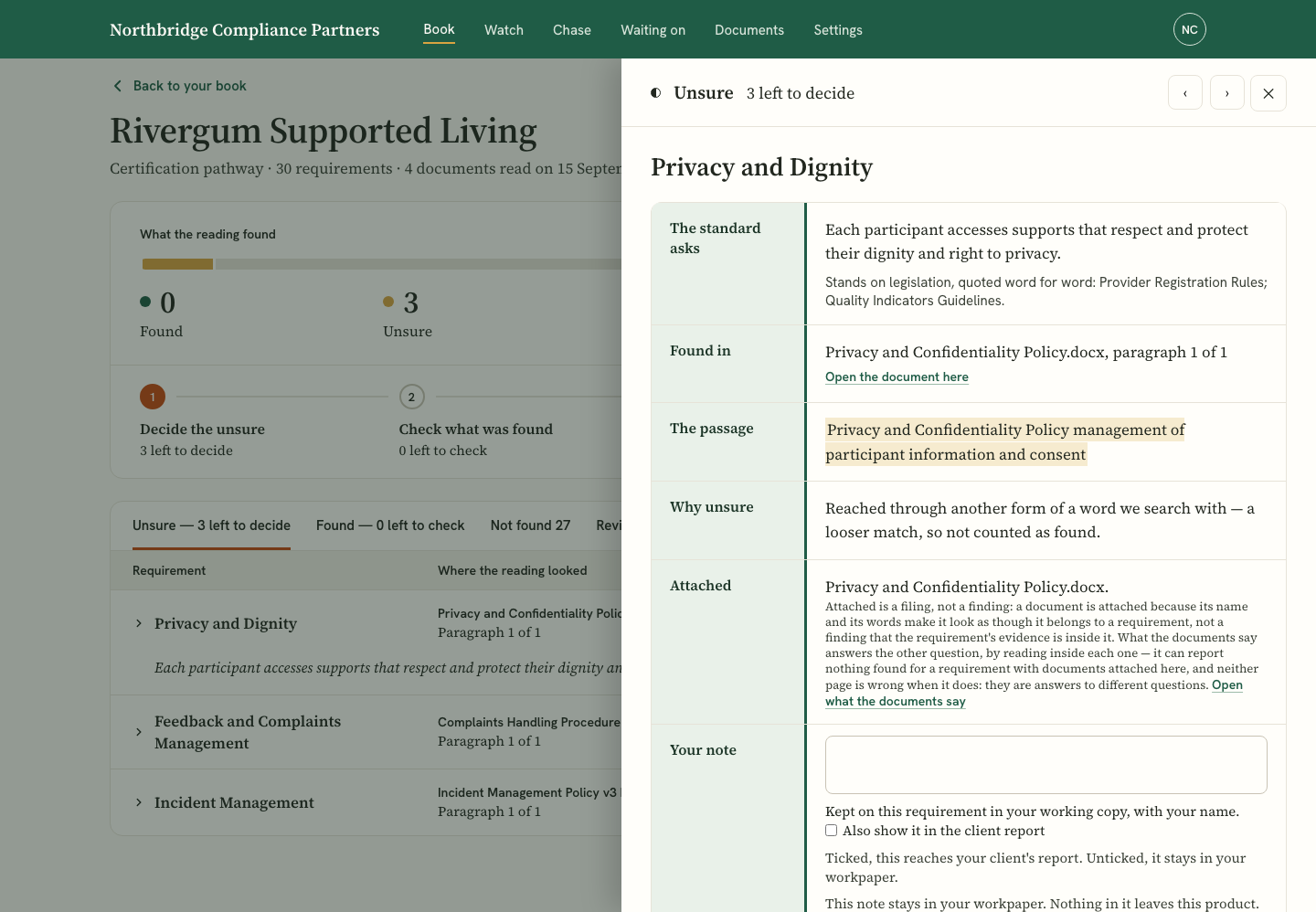Open the NC account avatar
The height and width of the screenshot is (912, 1316).
[1189, 29]
